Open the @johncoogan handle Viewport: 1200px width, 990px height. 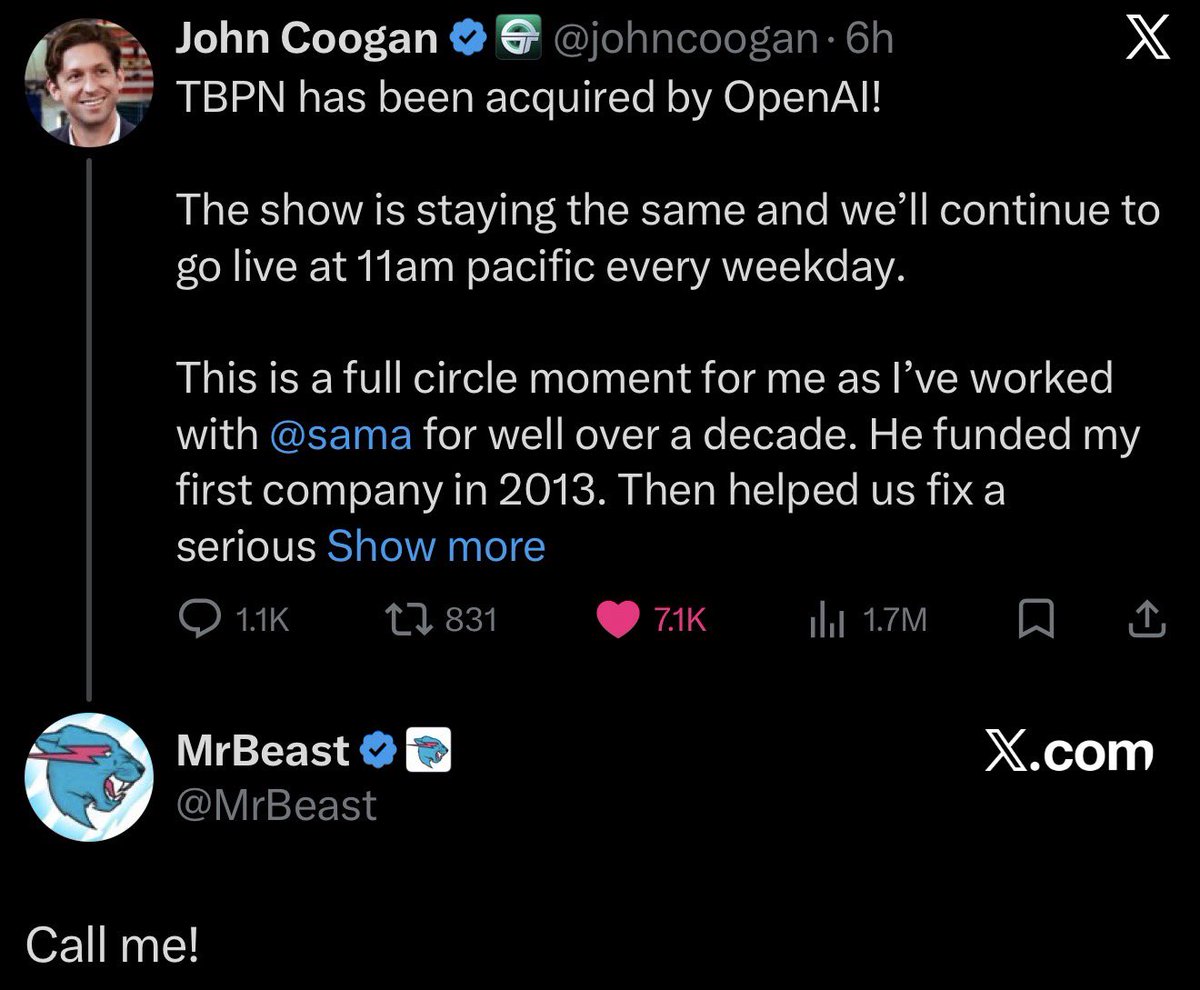pos(682,41)
